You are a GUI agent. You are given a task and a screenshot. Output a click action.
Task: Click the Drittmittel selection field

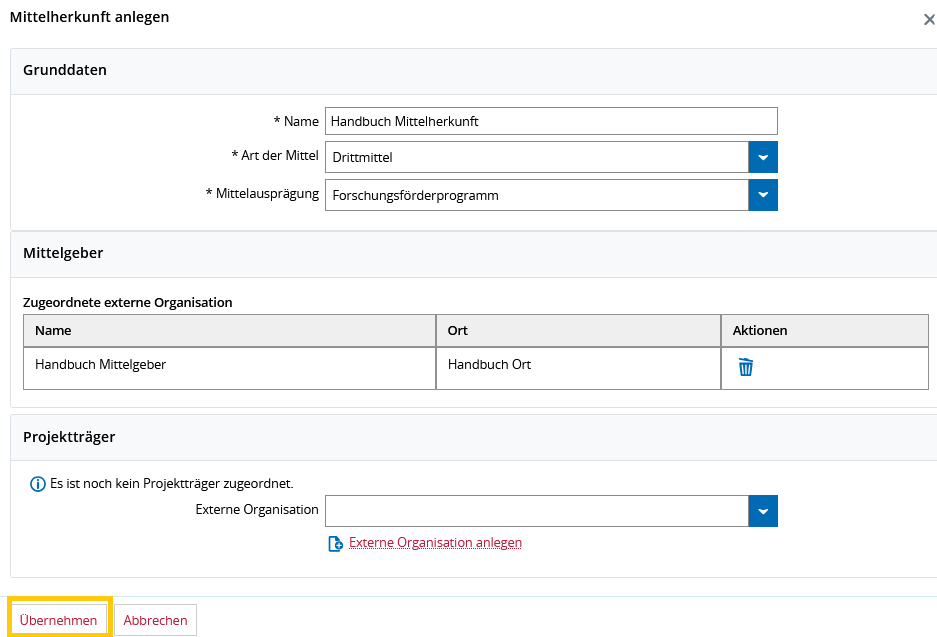pos(537,157)
